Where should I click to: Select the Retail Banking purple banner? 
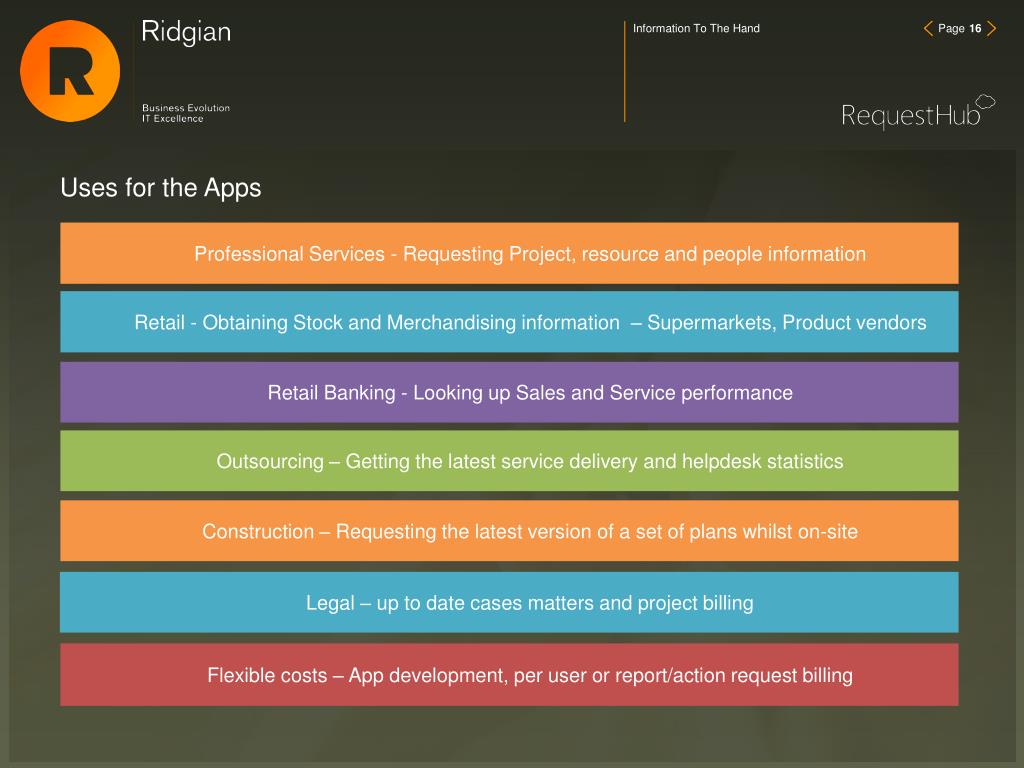click(509, 392)
